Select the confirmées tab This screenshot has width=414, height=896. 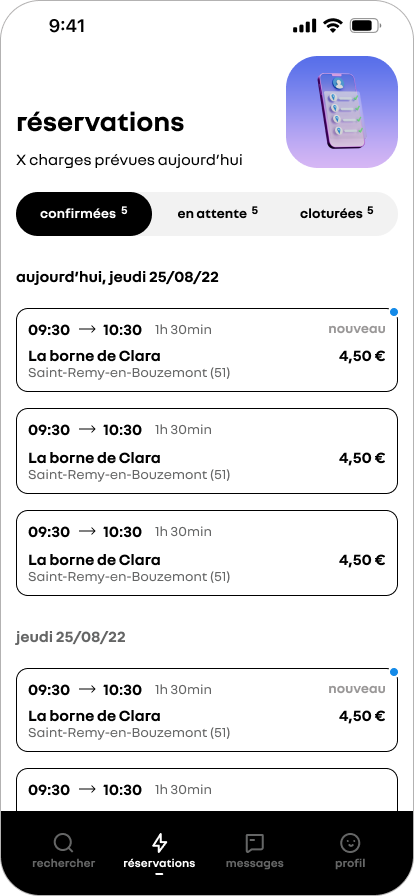click(84, 214)
